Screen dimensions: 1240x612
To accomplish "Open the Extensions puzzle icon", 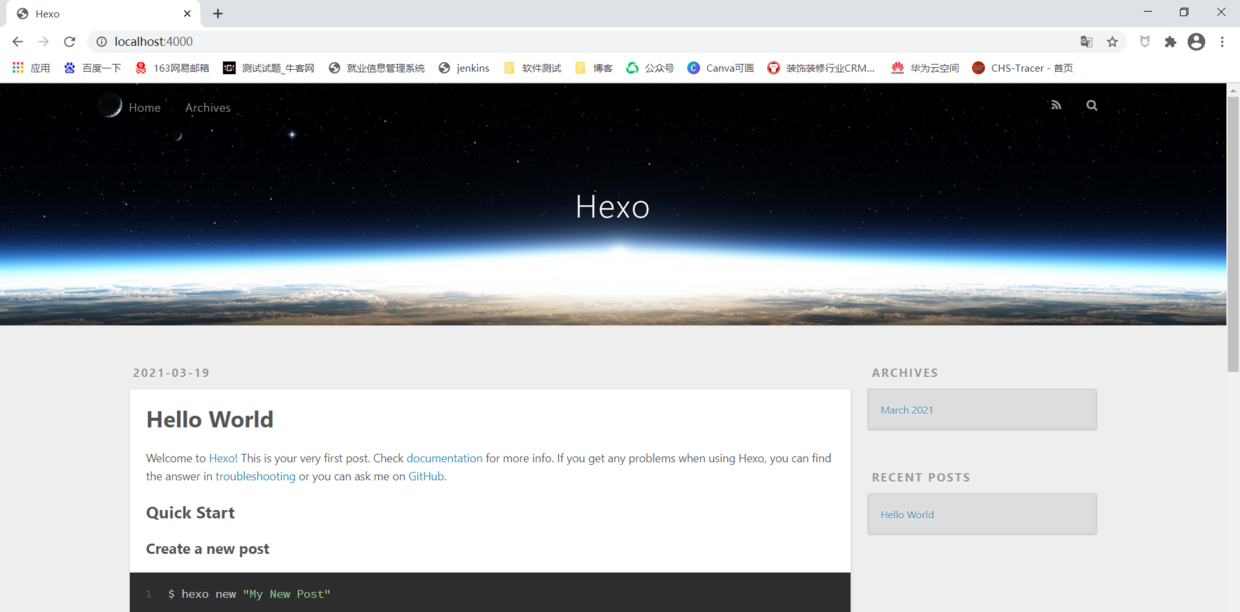I will [1170, 42].
